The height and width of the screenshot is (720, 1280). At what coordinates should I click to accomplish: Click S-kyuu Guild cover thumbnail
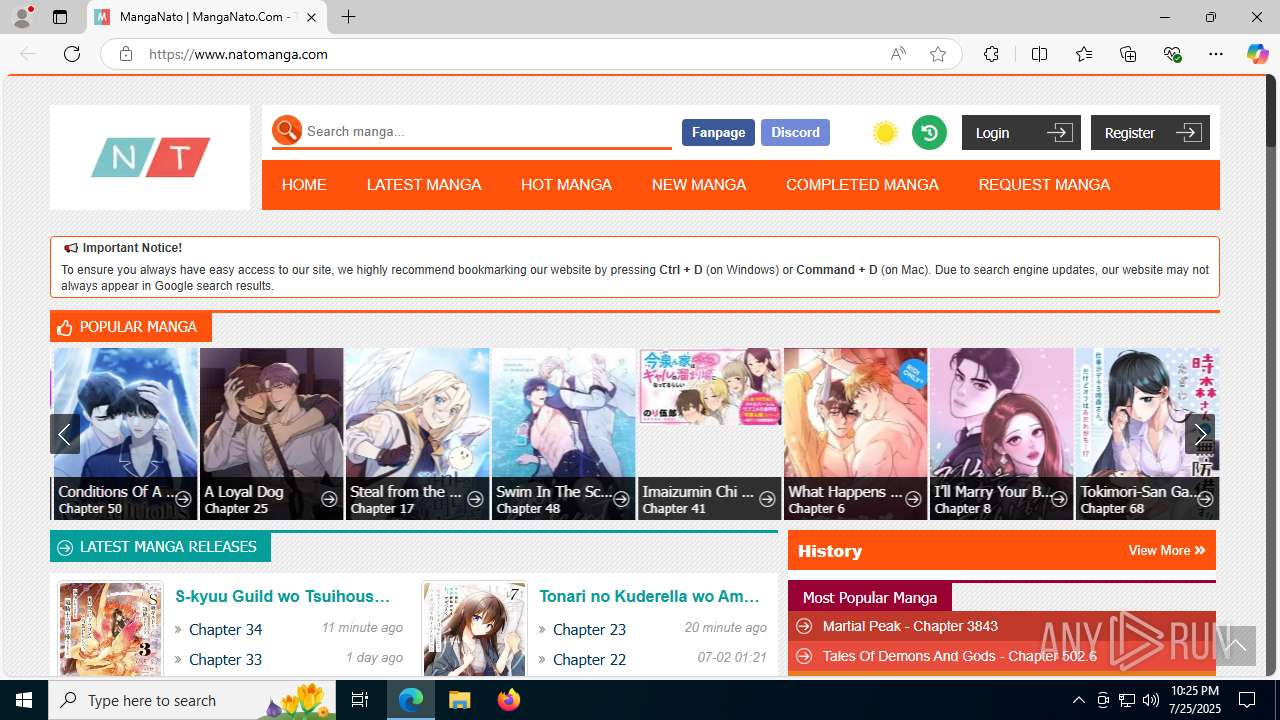[111, 629]
